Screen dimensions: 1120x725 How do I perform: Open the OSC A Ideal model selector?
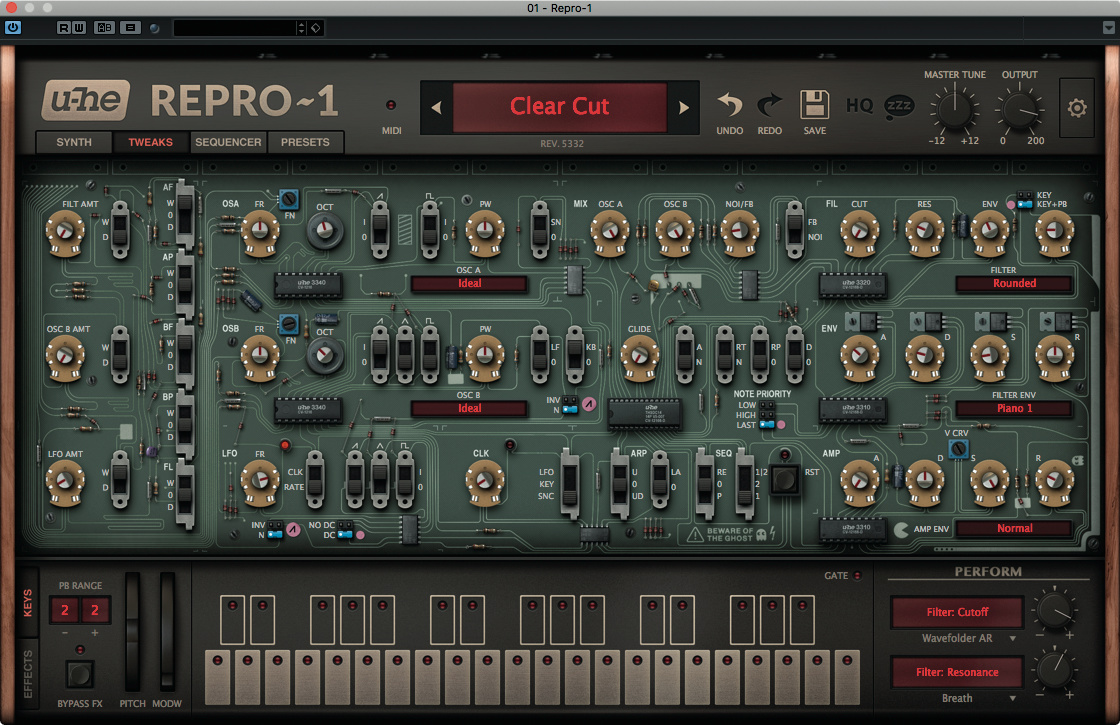[469, 284]
